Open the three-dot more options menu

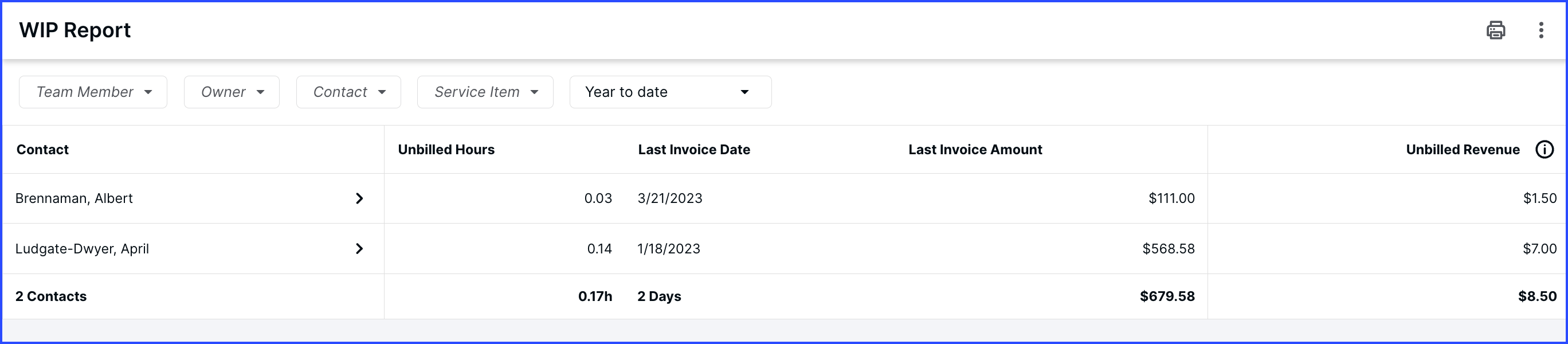pyautogui.click(x=1541, y=30)
